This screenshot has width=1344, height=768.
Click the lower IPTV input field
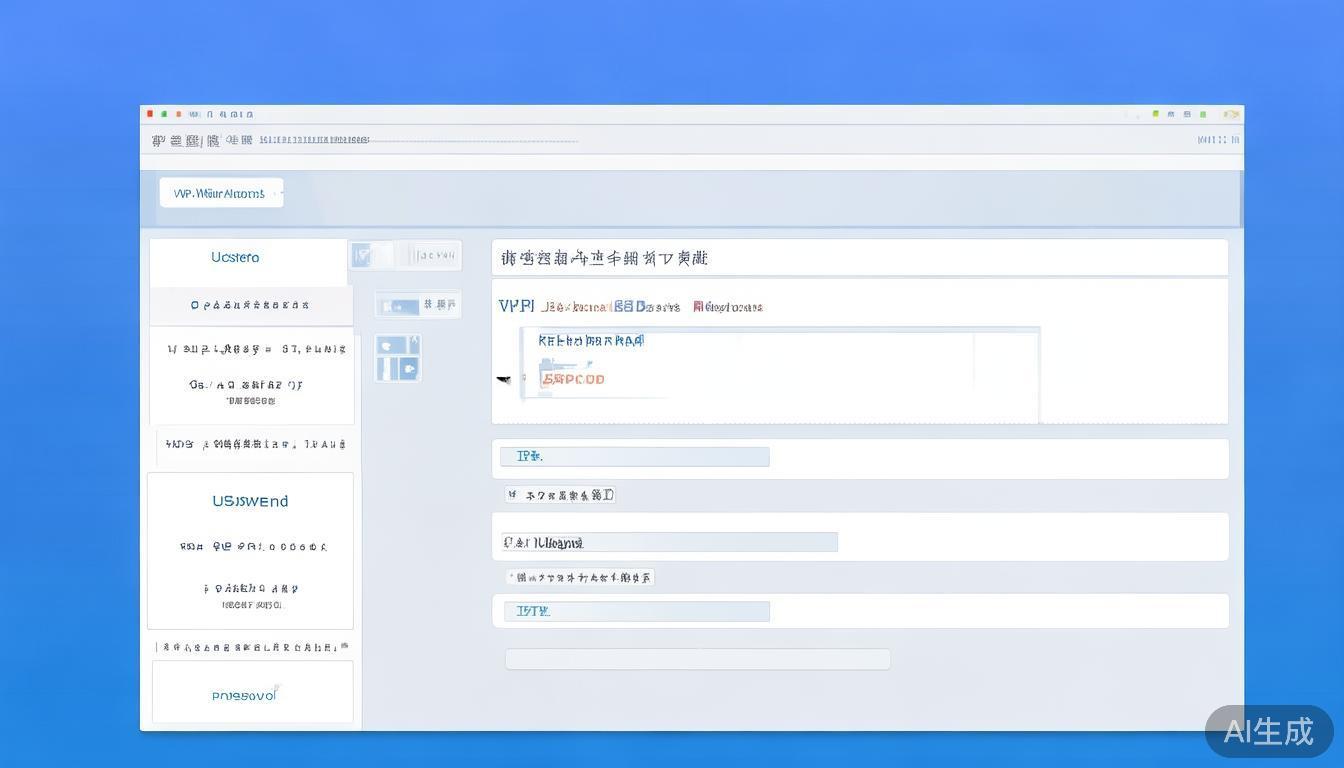pyautogui.click(x=636, y=611)
